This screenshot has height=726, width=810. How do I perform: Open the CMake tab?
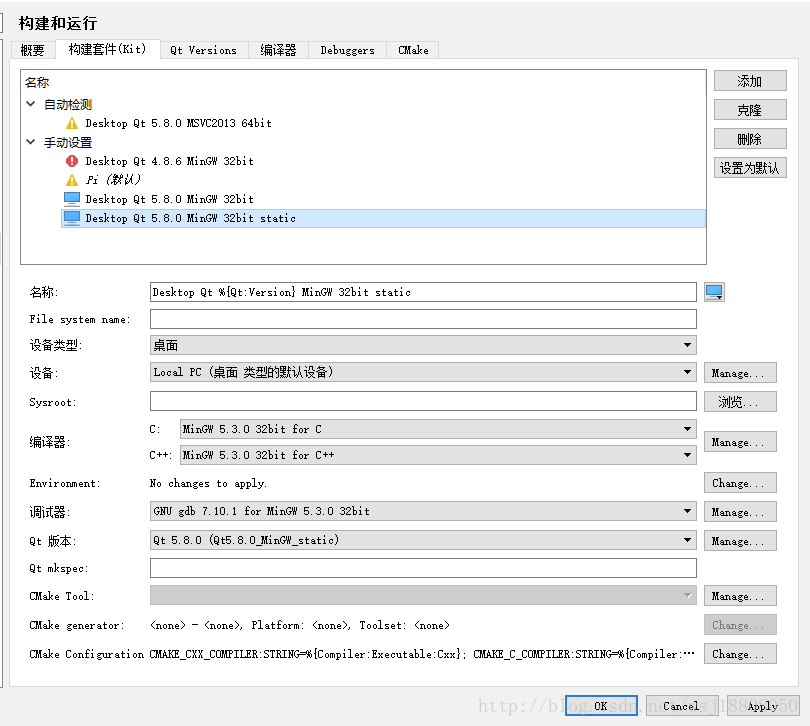pyautogui.click(x=412, y=50)
